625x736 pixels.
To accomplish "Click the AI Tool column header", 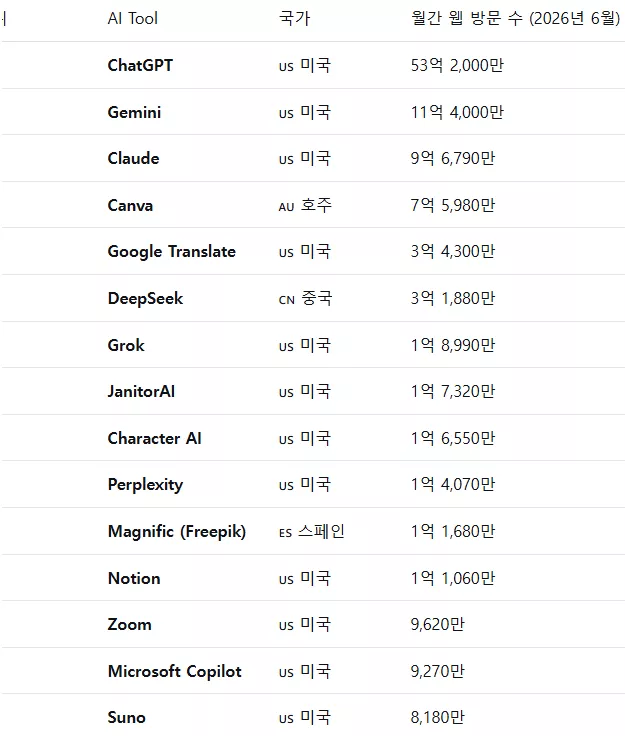I will [132, 18].
